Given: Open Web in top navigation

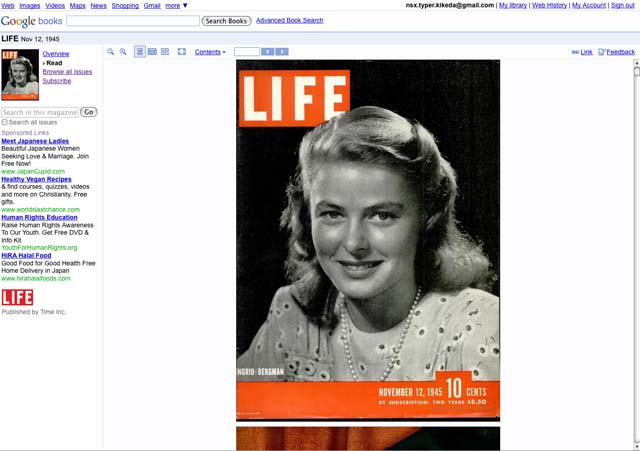Looking at the screenshot, I should (x=8, y=6).
